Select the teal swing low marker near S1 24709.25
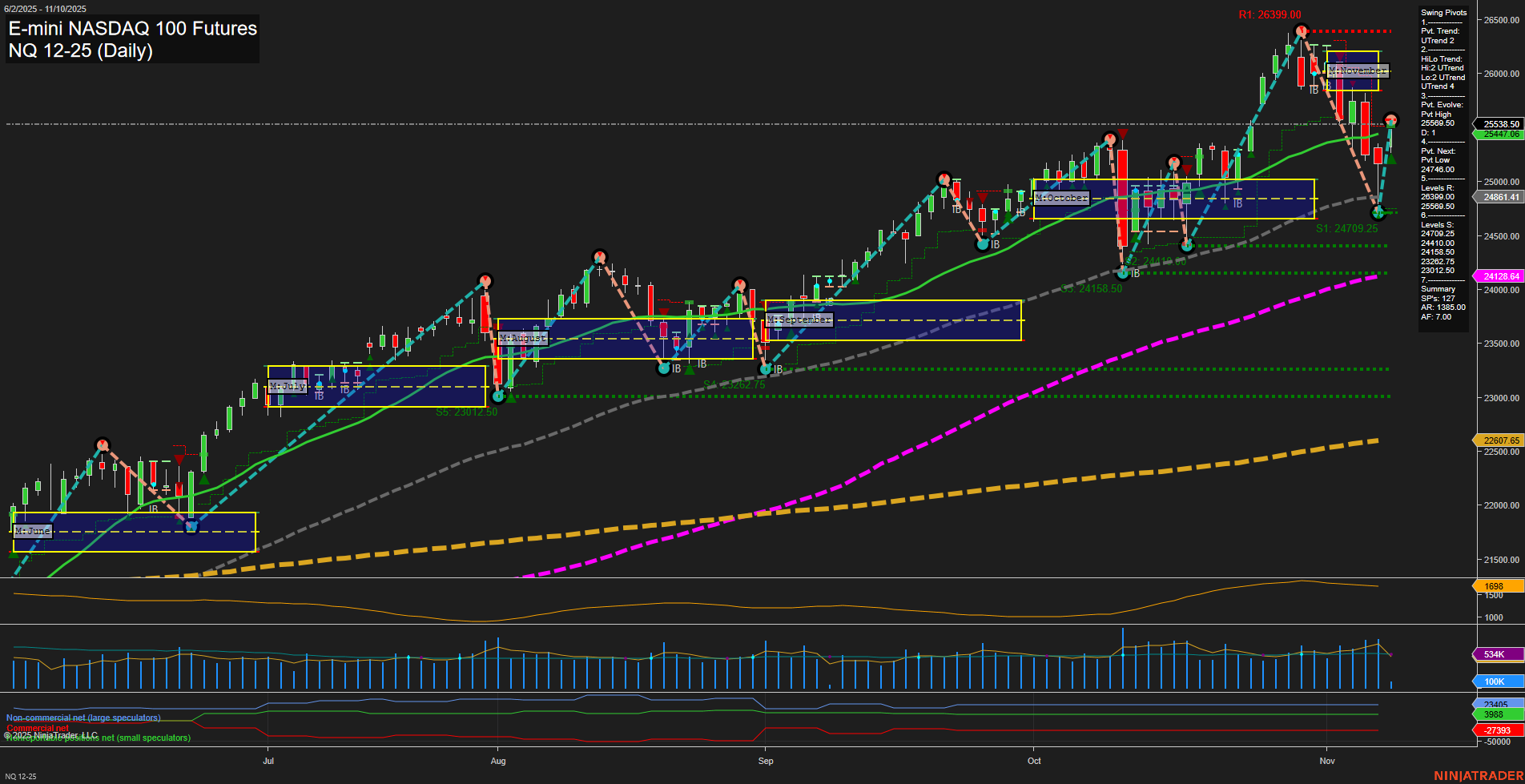 click(x=1378, y=212)
